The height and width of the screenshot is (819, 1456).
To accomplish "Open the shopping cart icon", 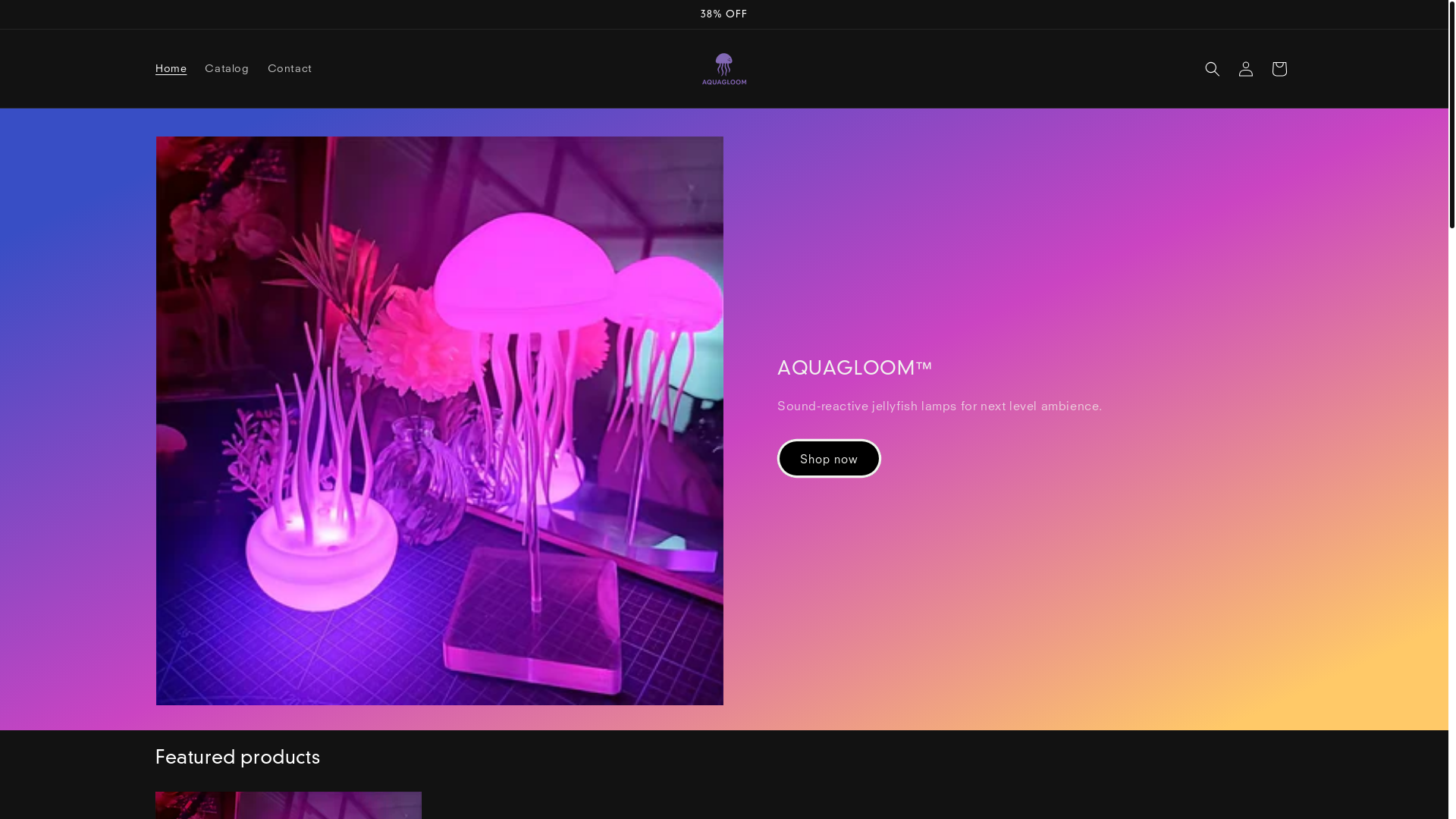I will (x=1279, y=69).
